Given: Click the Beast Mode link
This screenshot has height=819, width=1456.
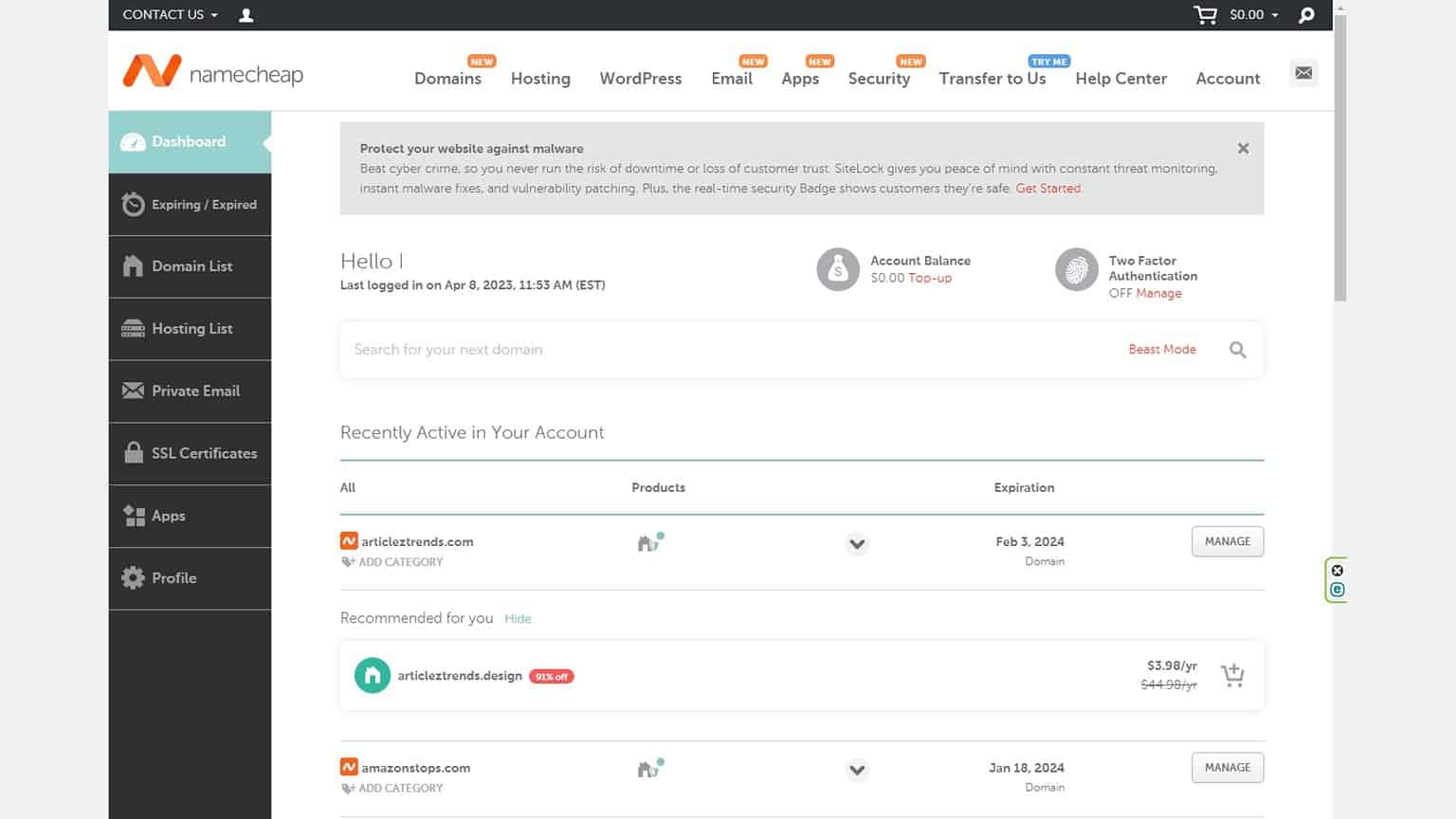Looking at the screenshot, I should click(x=1162, y=349).
